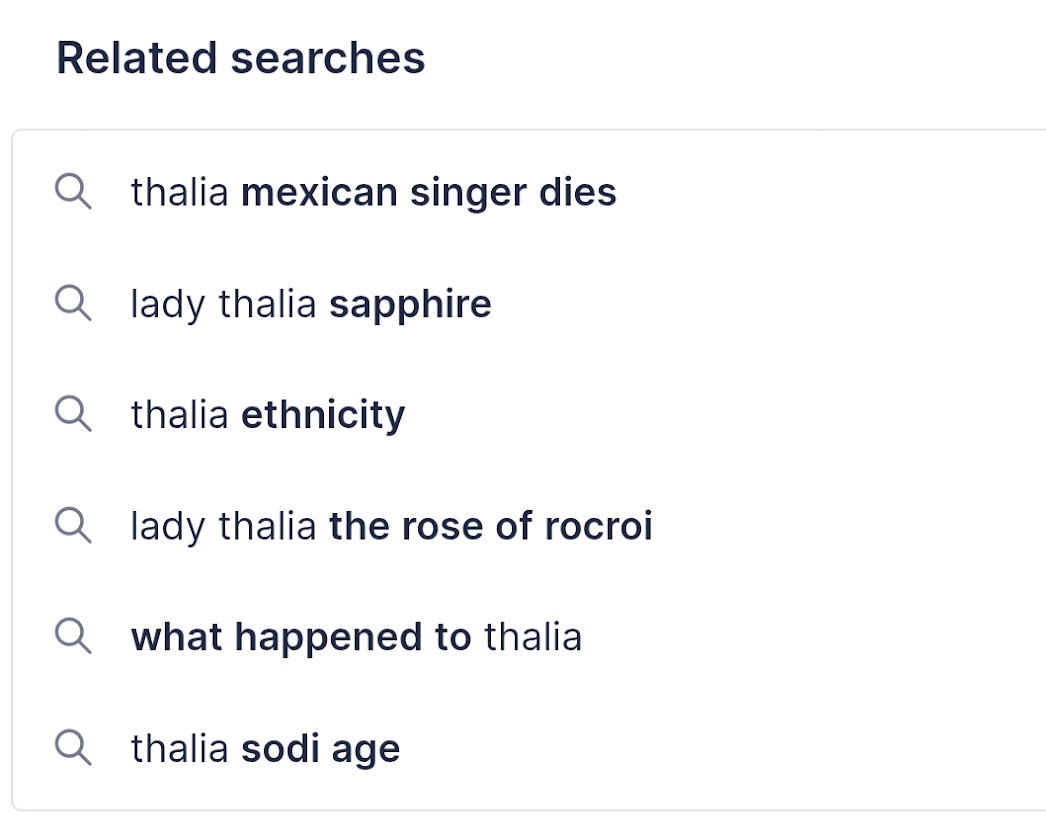Click the bold words 'sodi age'
Image resolution: width=1046 pixels, height=827 pixels.
pyautogui.click(x=321, y=749)
